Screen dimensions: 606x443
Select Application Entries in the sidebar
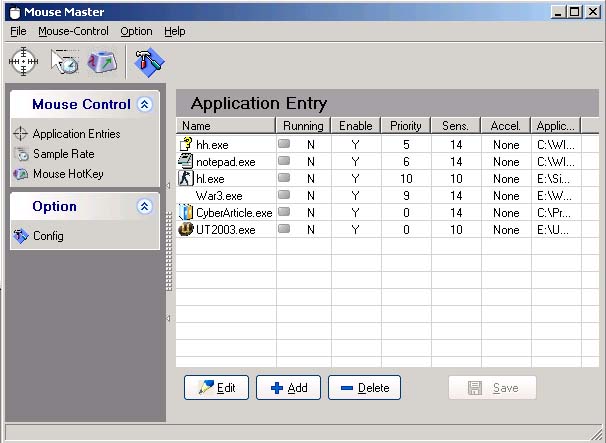77,134
